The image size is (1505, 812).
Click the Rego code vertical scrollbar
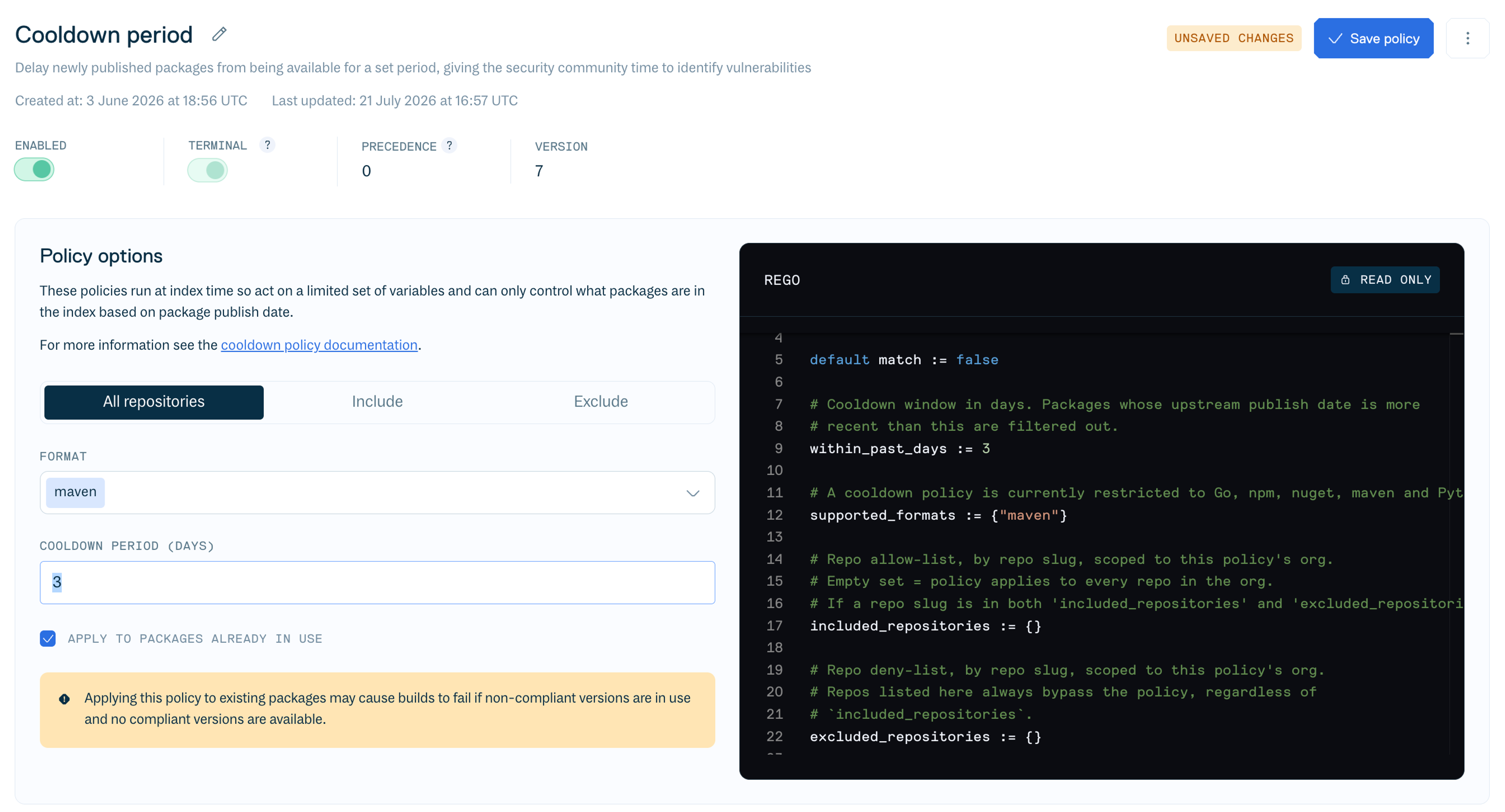tap(1456, 543)
